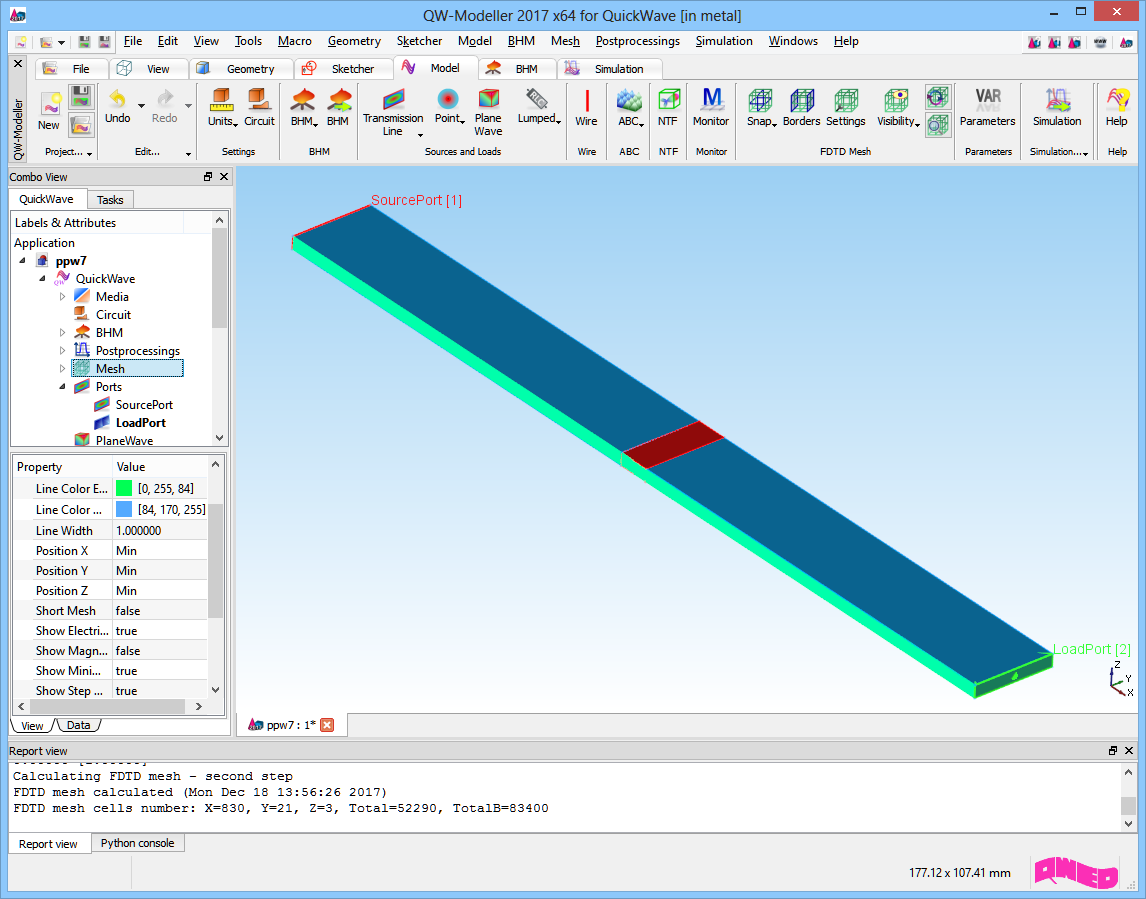Toggle the Short Mesh false value
Screen dimensions: 1146x899
click(x=160, y=611)
